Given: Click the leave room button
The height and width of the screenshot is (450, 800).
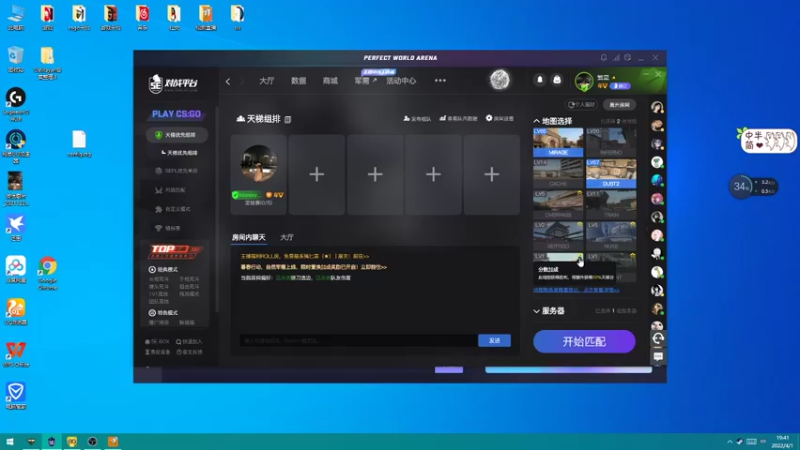Looking at the screenshot, I should [x=619, y=105].
